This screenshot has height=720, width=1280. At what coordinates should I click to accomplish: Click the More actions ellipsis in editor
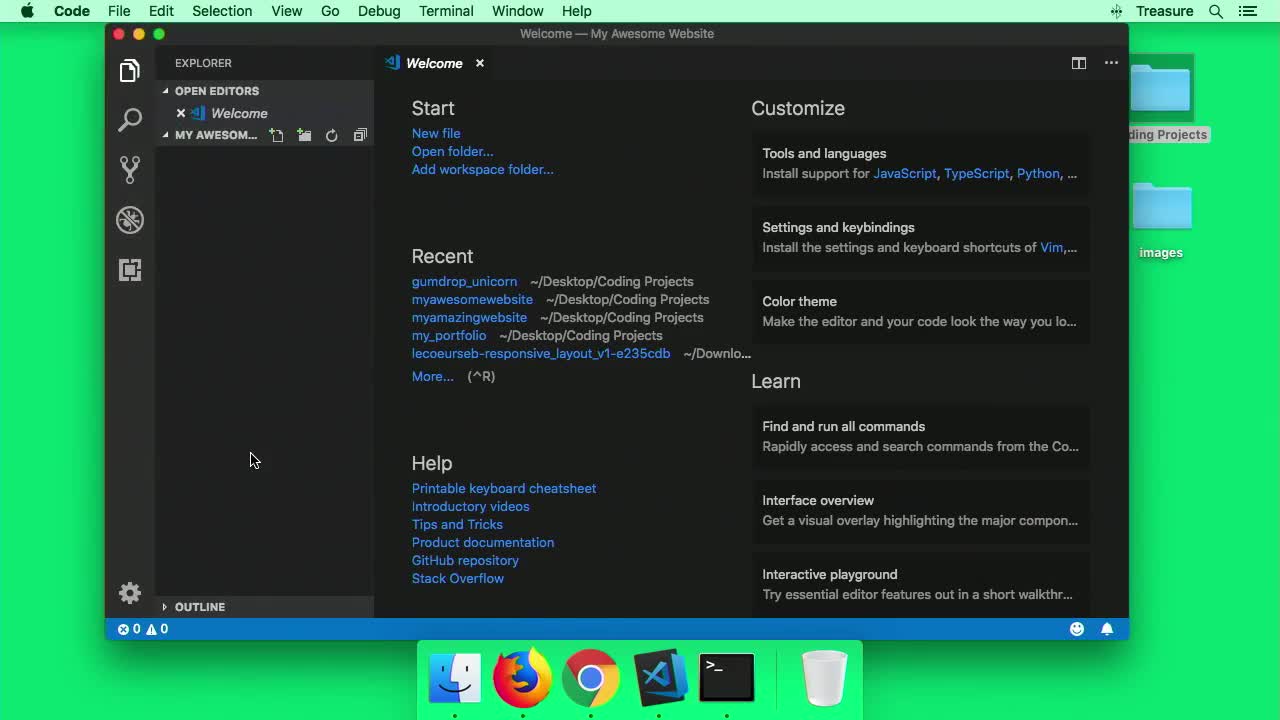(x=1111, y=63)
